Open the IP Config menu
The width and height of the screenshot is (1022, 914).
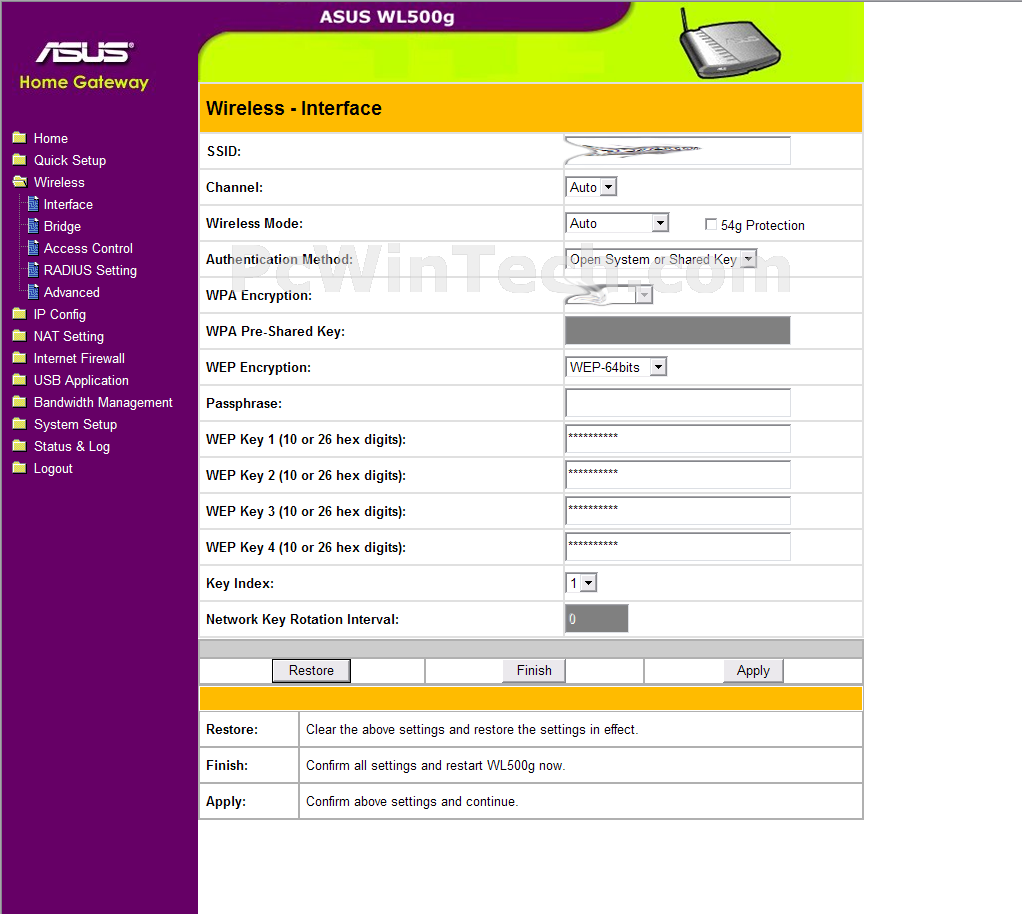point(60,314)
